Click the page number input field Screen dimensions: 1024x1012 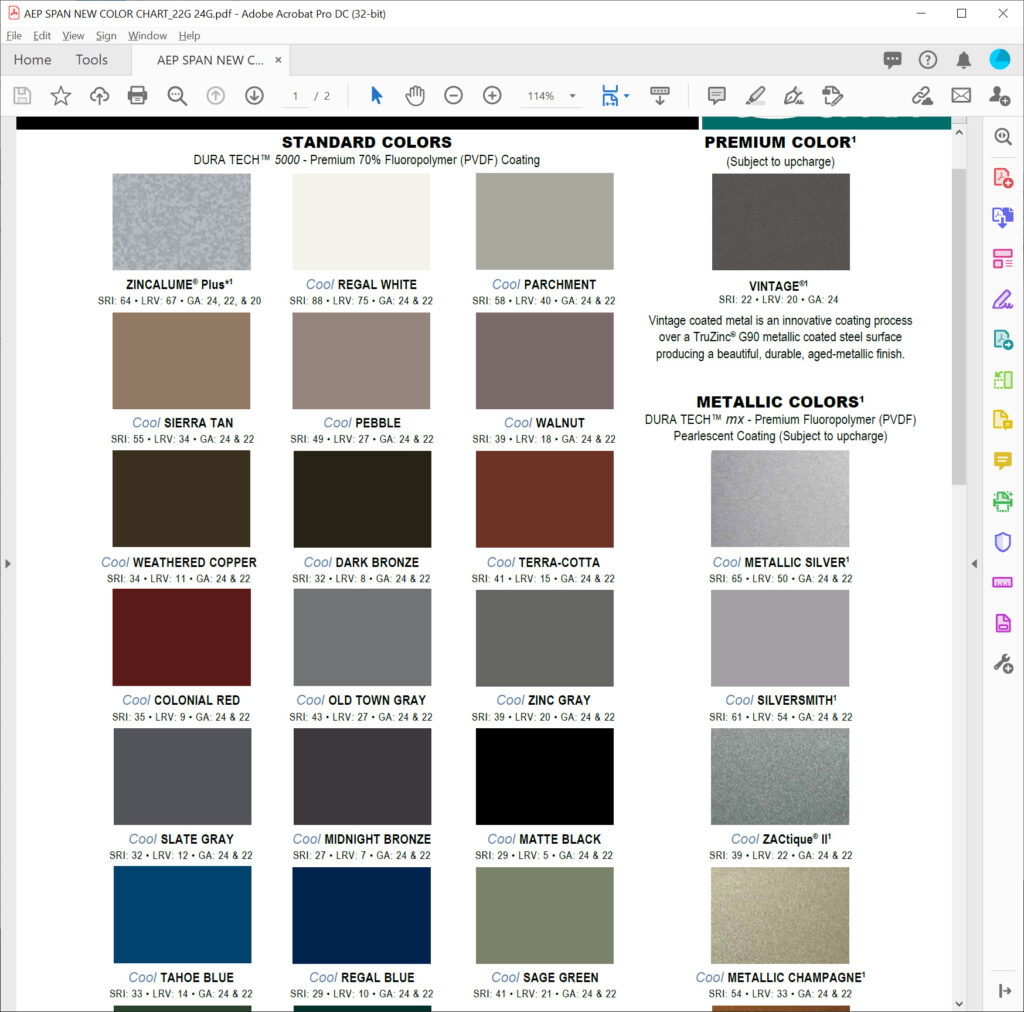(296, 96)
